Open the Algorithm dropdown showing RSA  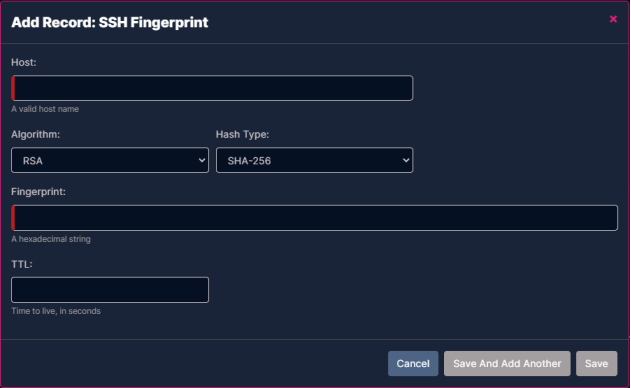110,160
